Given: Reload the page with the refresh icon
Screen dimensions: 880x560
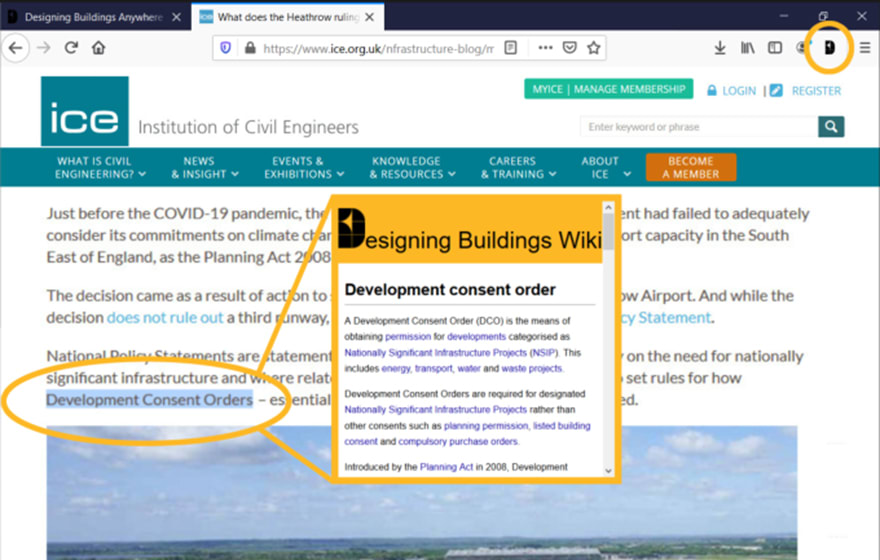Looking at the screenshot, I should tap(71, 48).
